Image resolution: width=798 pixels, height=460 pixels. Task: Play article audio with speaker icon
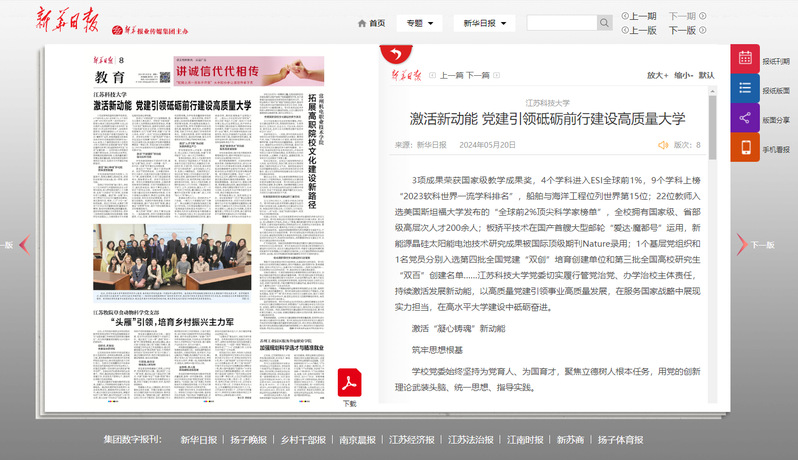tap(662, 145)
